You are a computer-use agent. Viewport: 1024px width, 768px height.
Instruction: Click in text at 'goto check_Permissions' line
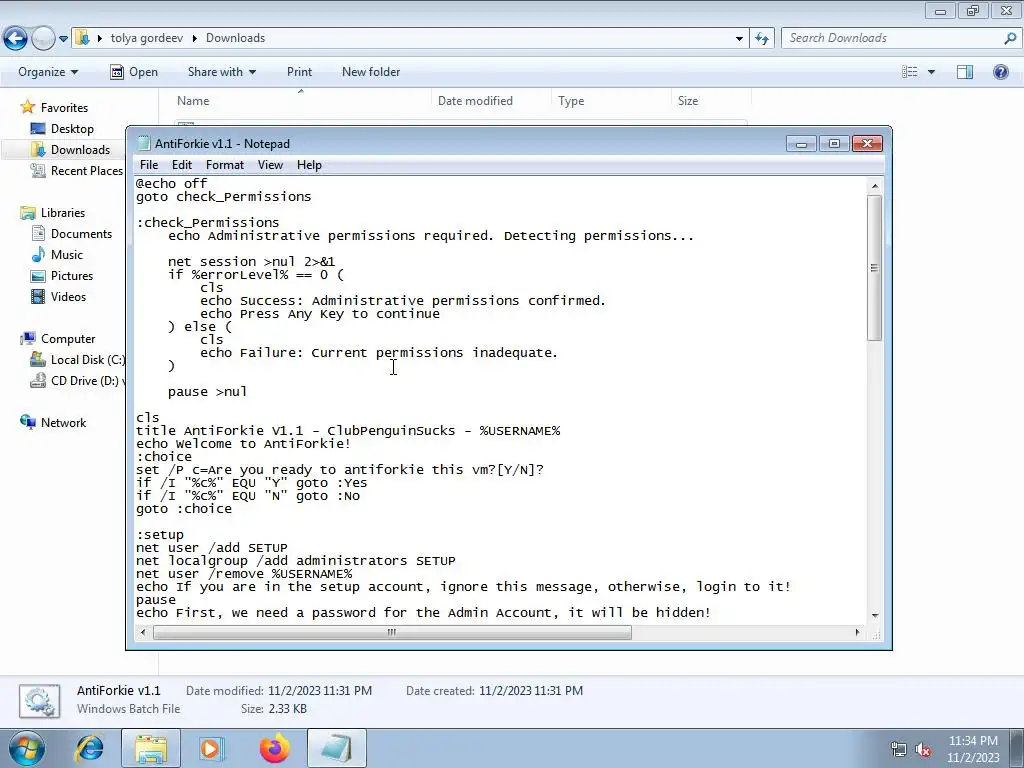tap(223, 197)
